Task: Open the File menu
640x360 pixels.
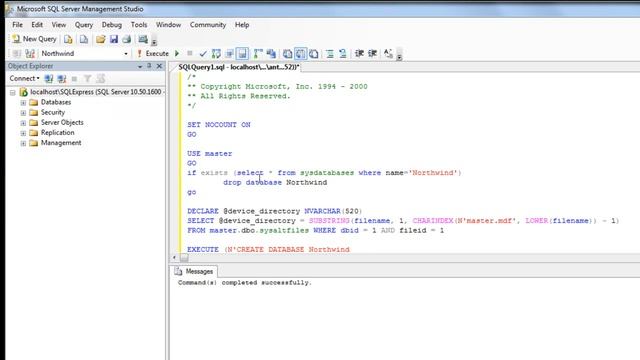Action: coord(18,25)
